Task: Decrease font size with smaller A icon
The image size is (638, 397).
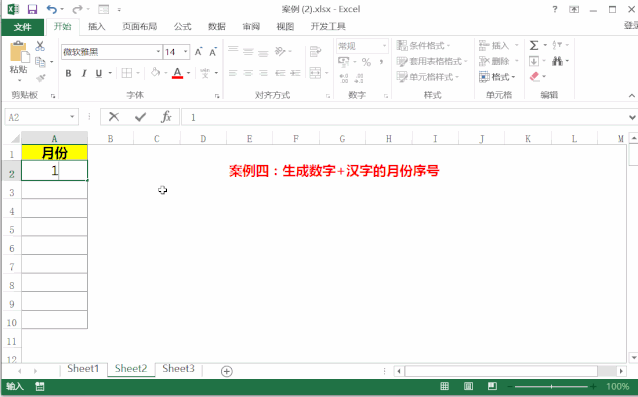Action: [x=213, y=52]
